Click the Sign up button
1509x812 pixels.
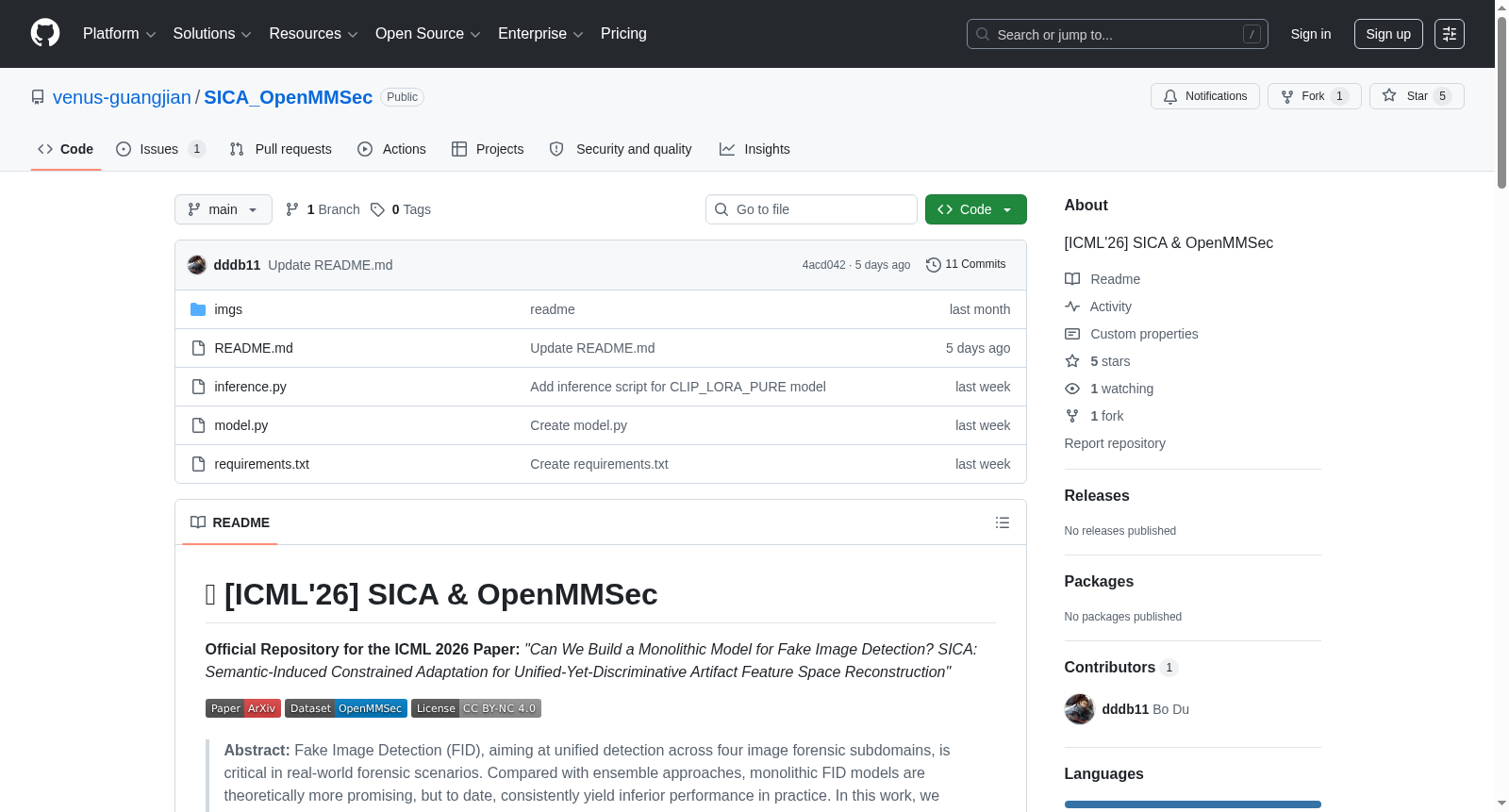click(1388, 34)
